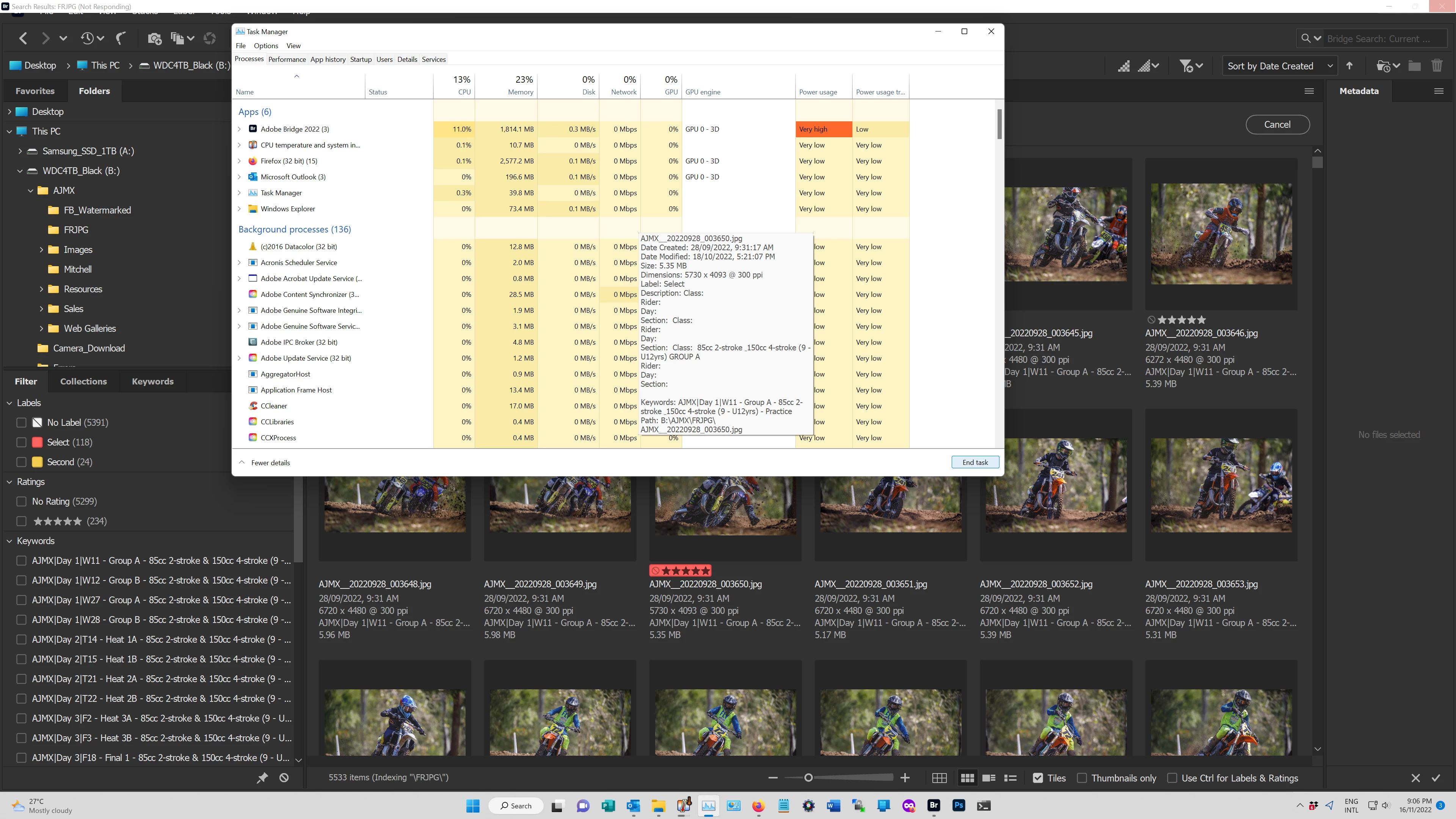
Task: Click the Get Photos from Camera icon
Action: (154, 38)
